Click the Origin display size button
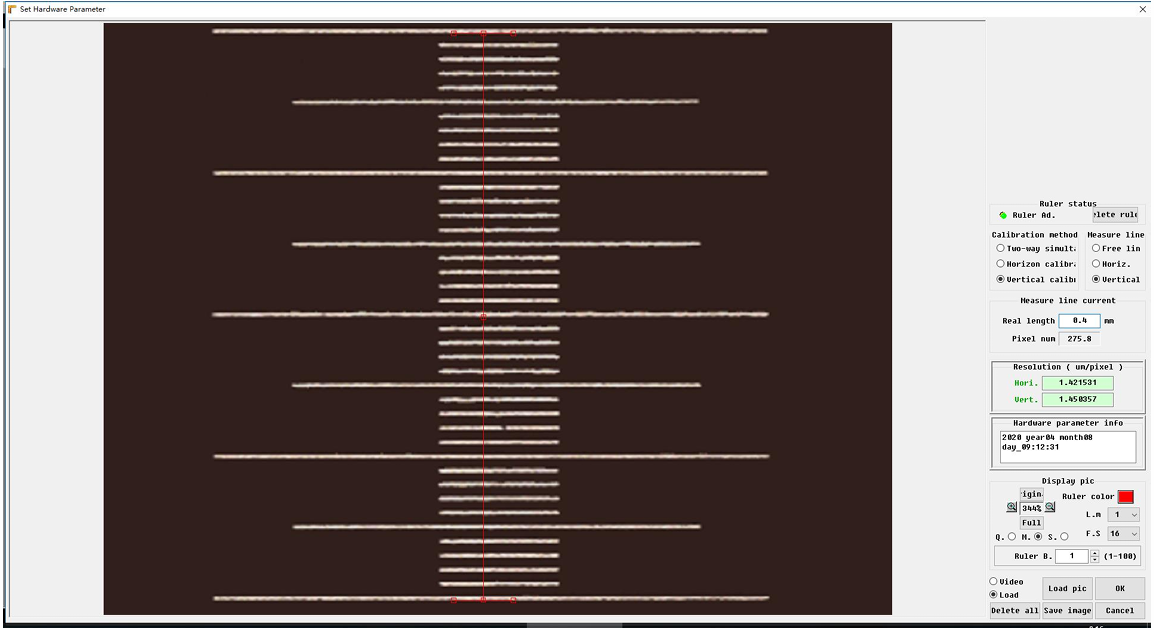 pyautogui.click(x=1032, y=494)
